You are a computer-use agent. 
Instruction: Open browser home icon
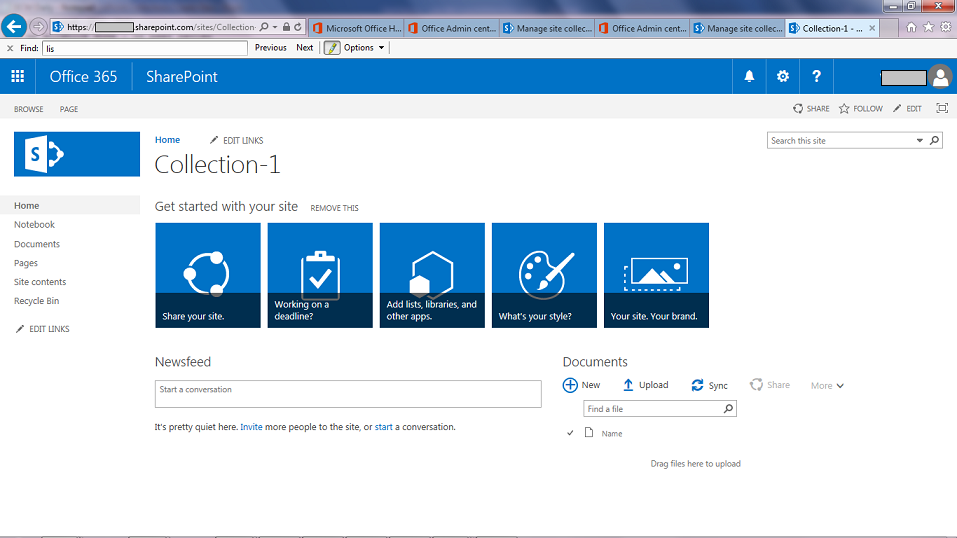tap(911, 27)
